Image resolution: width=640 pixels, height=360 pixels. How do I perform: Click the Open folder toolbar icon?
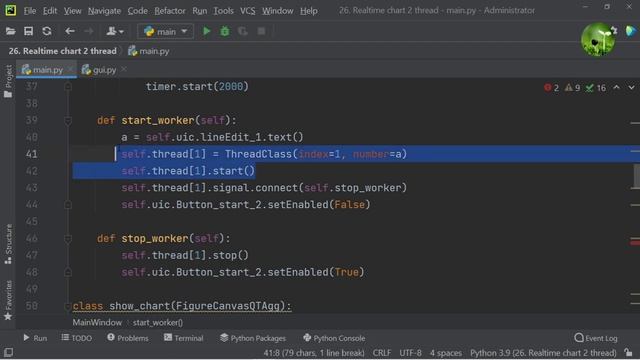[11, 31]
